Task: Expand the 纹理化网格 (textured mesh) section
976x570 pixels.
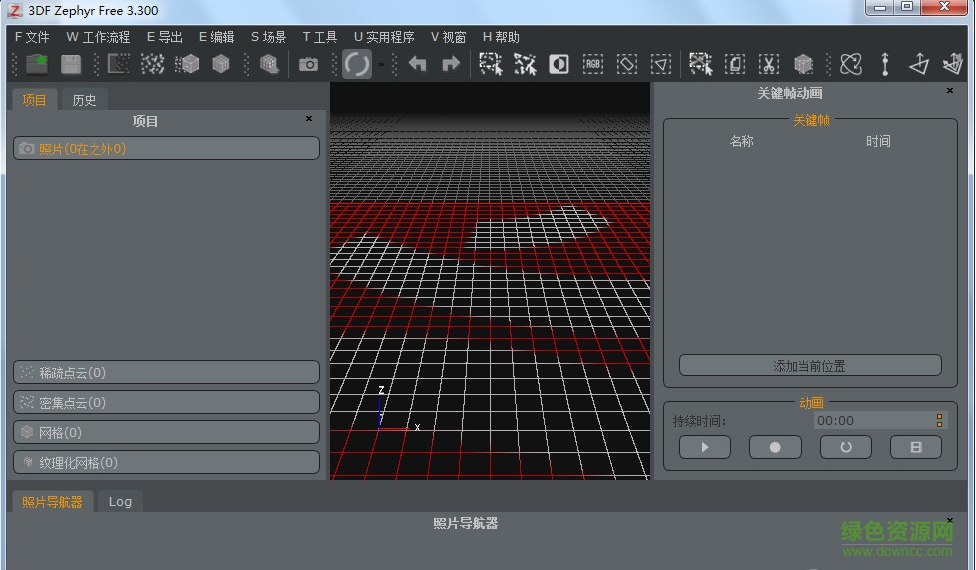Action: 166,463
